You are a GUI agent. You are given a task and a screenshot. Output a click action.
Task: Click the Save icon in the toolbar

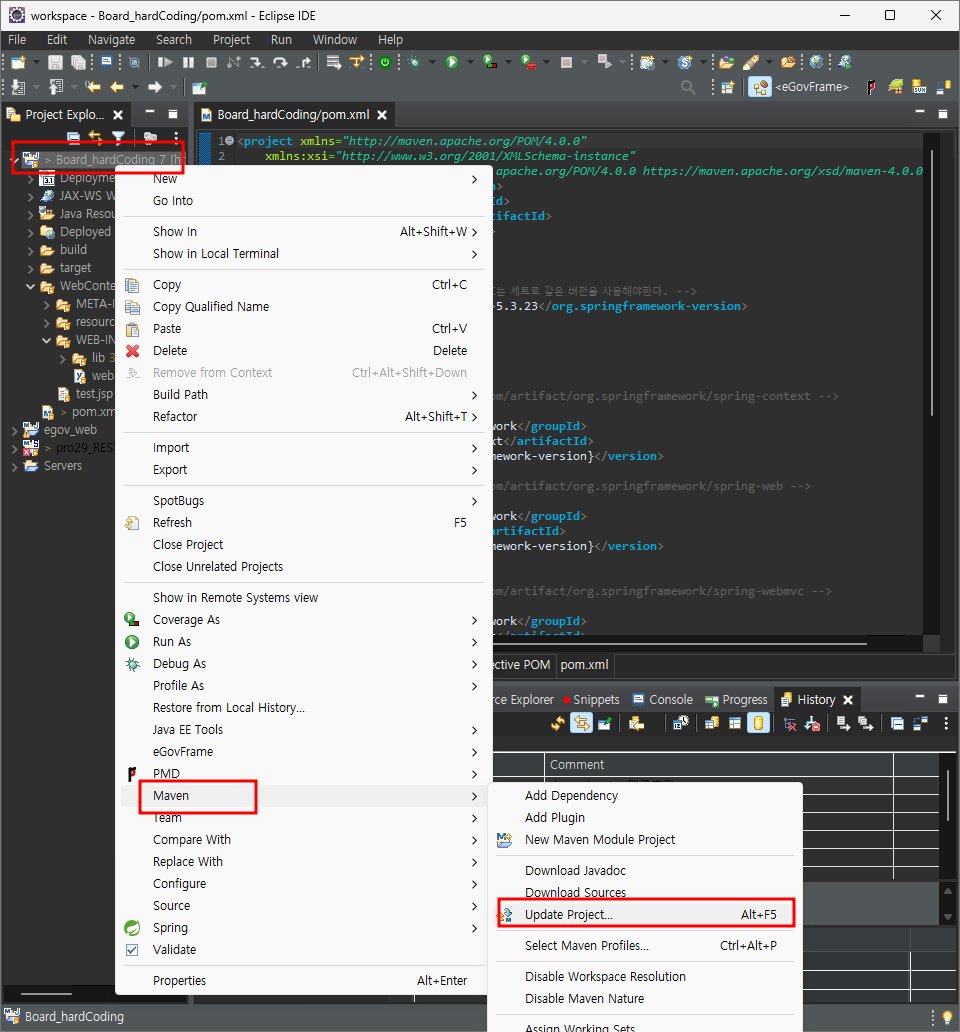55,63
